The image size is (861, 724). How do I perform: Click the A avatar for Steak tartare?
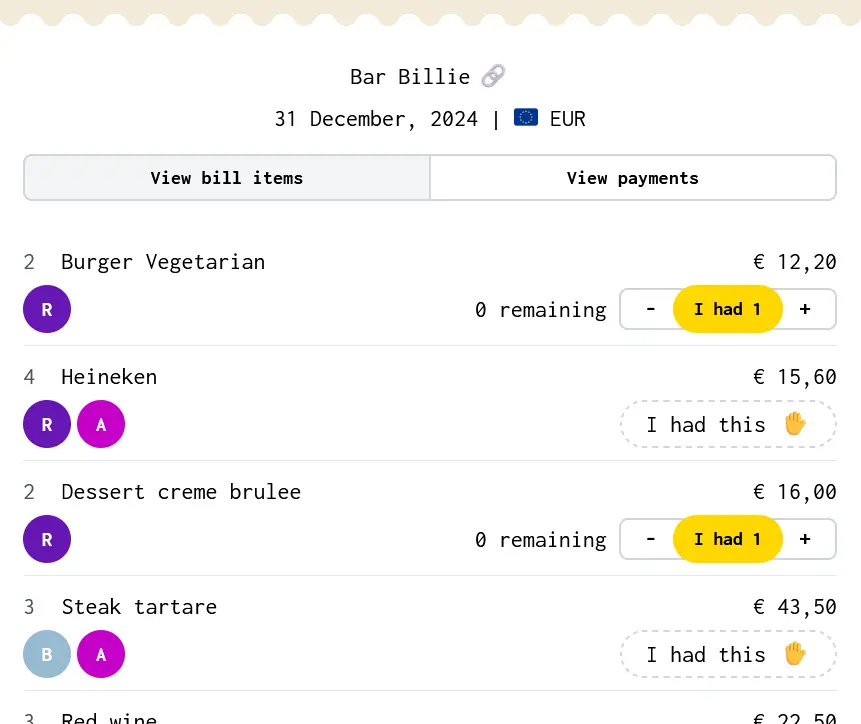coord(101,654)
